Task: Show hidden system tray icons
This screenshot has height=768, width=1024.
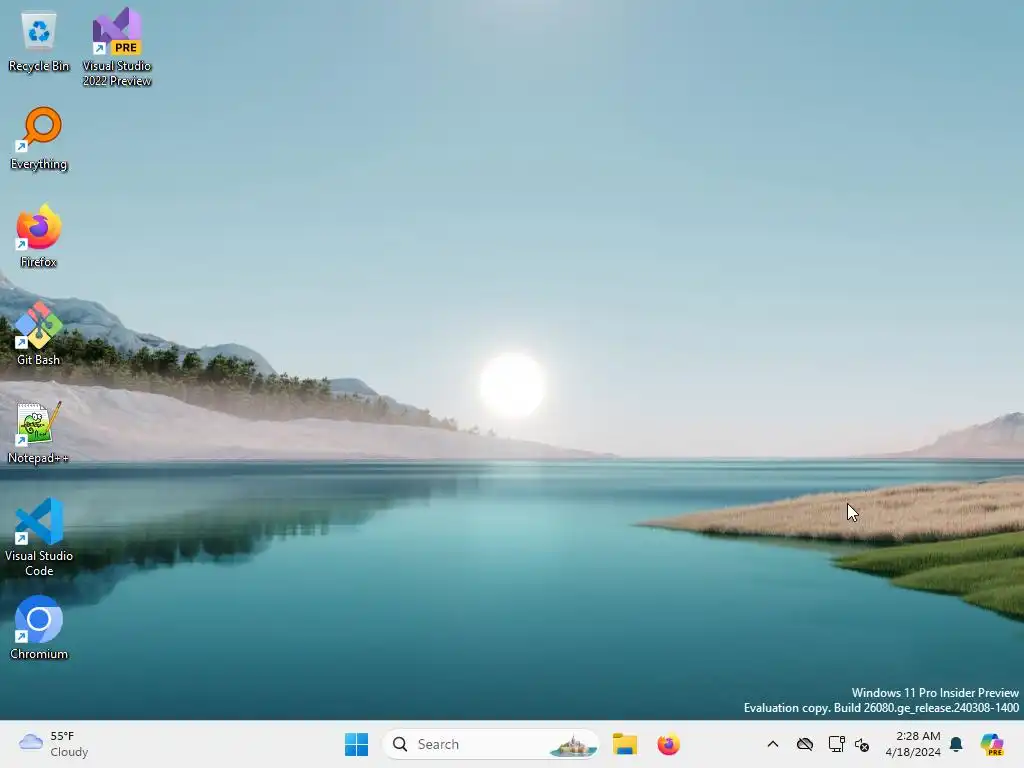Action: (773, 744)
